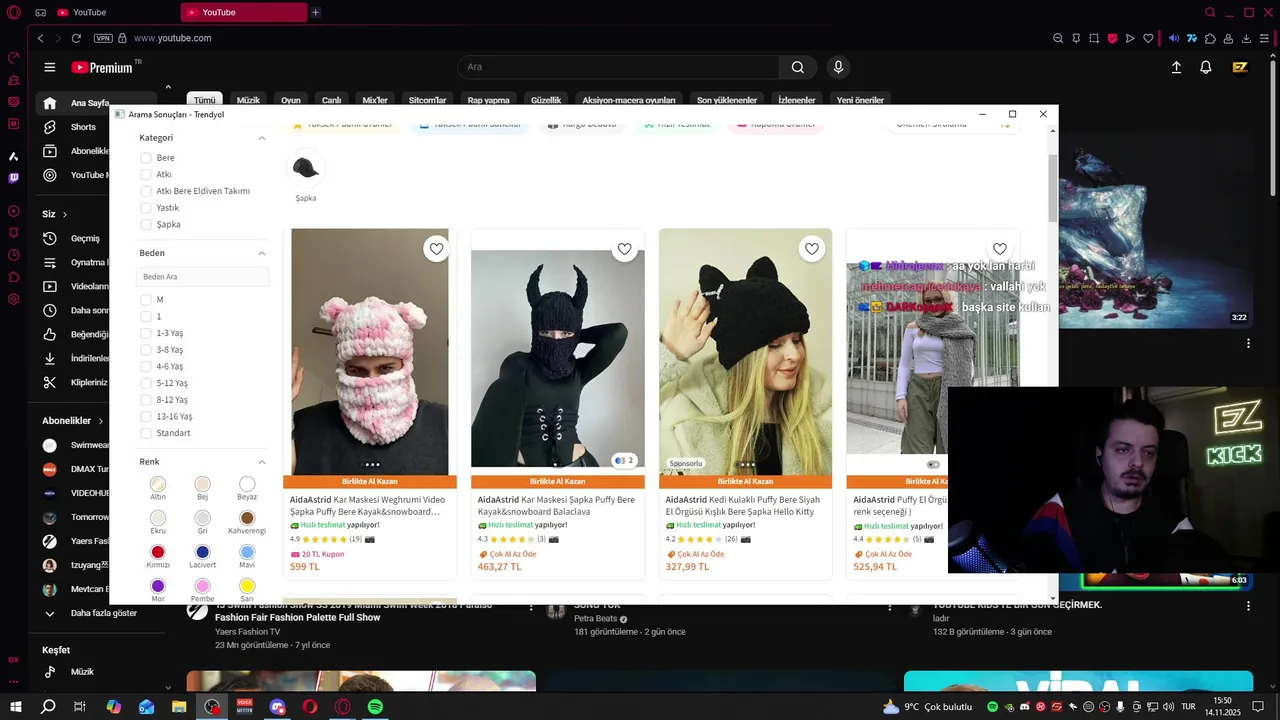Click the Beden Ara search field
The image size is (1280, 720).
click(203, 277)
